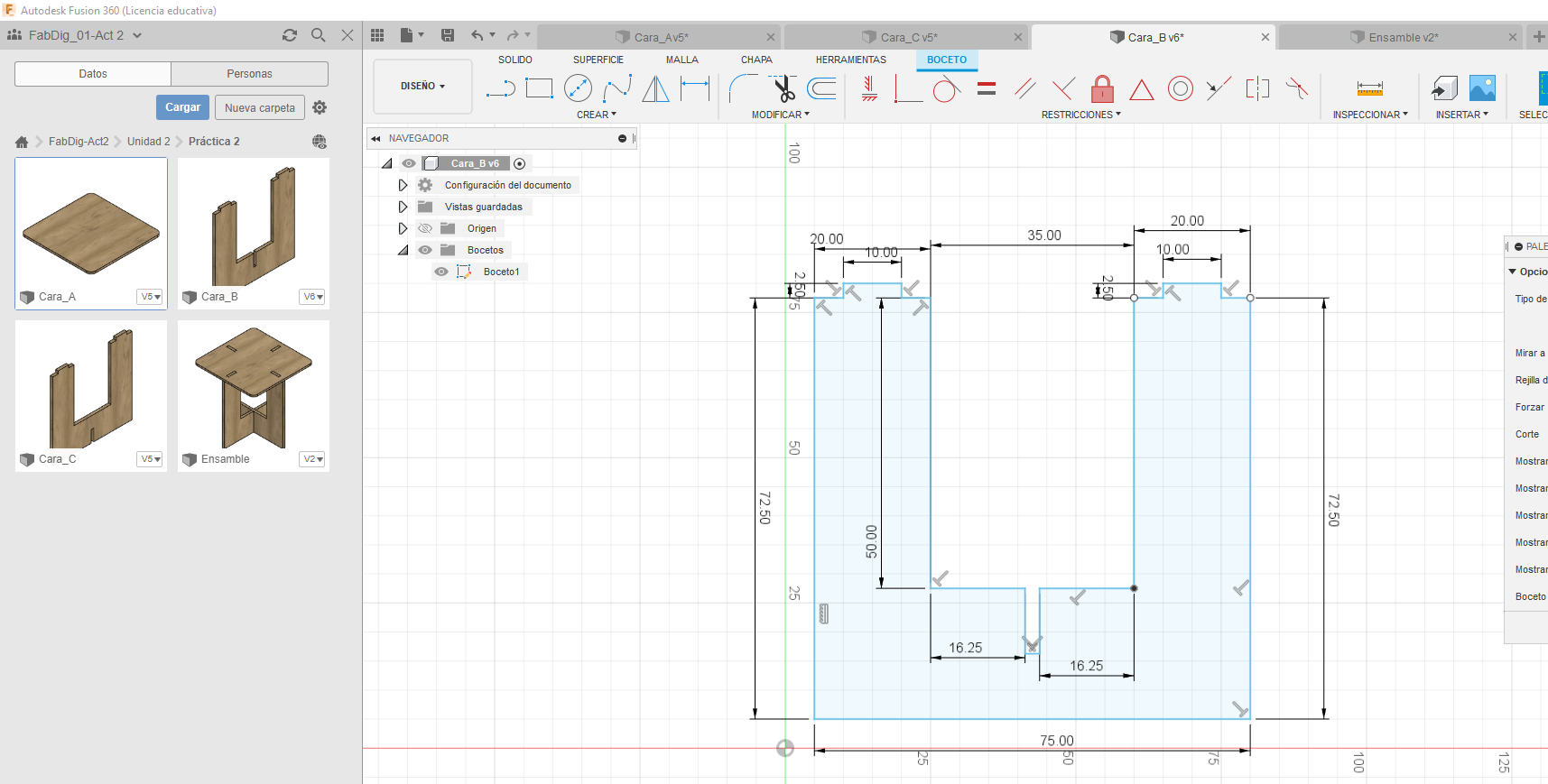Collapse the Bocetos node
Image resolution: width=1548 pixels, height=784 pixels.
403,250
